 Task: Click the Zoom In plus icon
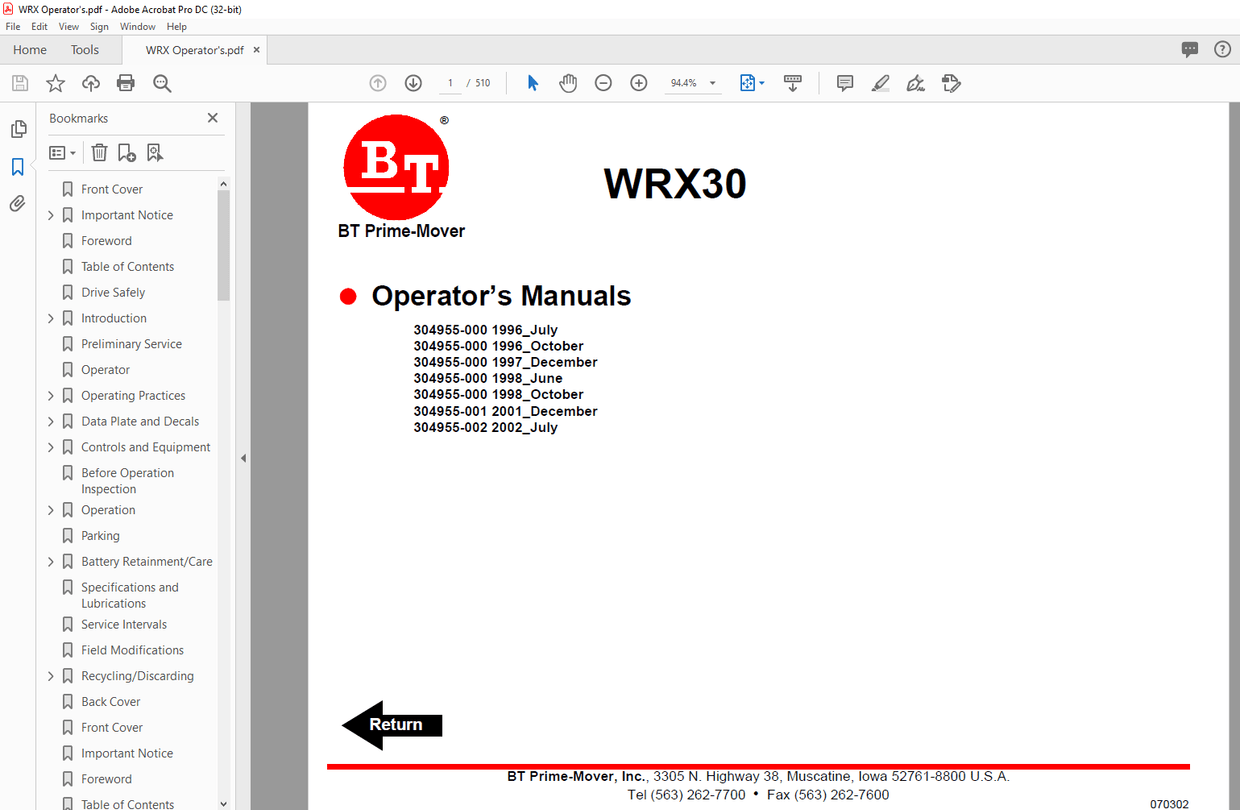[x=639, y=84]
